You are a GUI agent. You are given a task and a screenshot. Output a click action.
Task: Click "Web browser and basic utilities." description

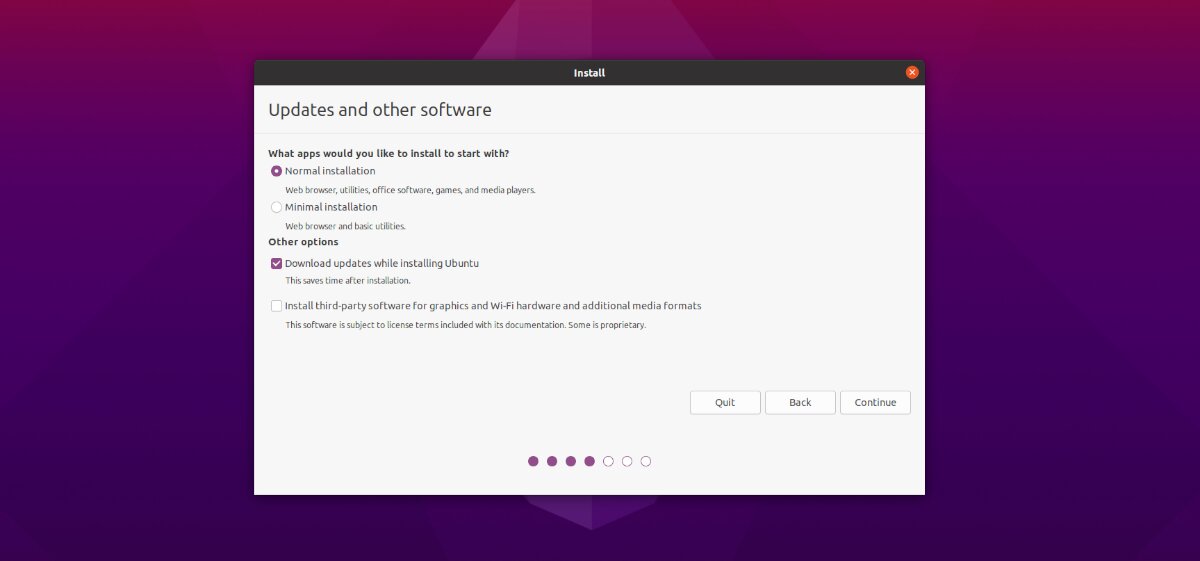345,226
